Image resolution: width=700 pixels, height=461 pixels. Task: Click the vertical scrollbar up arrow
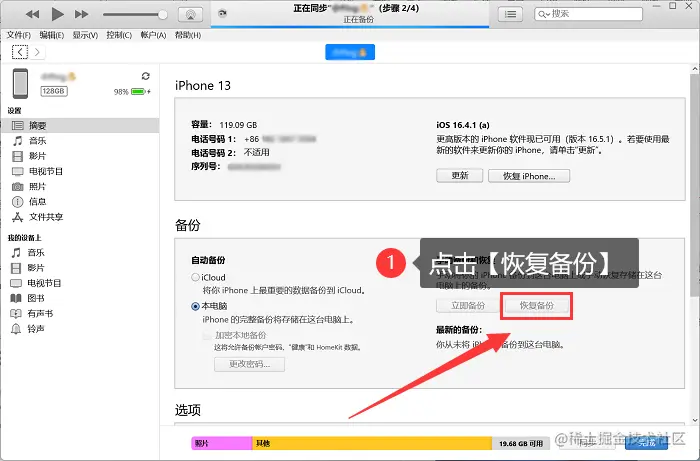click(695, 69)
